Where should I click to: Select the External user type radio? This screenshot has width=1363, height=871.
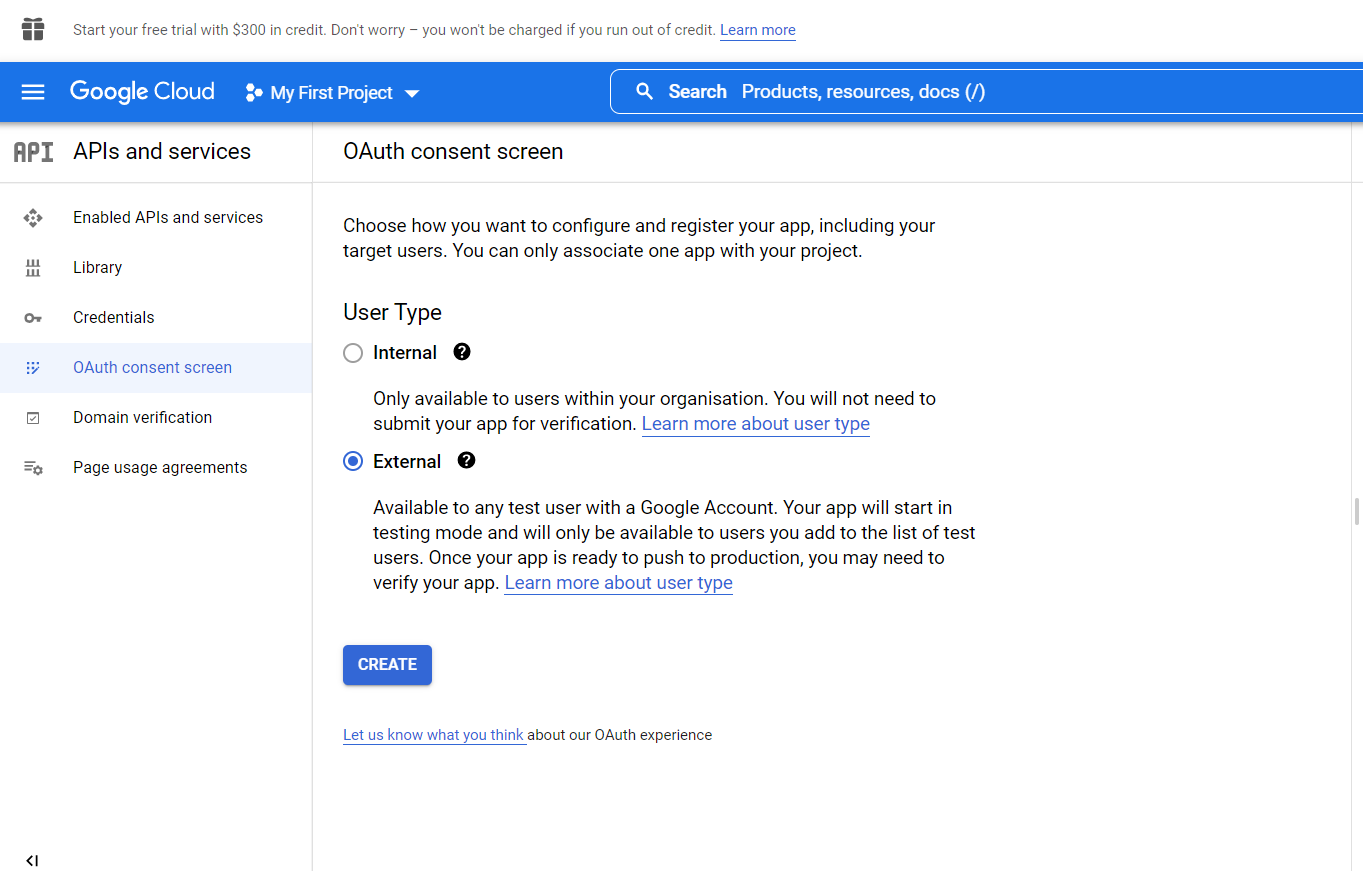[x=353, y=462]
